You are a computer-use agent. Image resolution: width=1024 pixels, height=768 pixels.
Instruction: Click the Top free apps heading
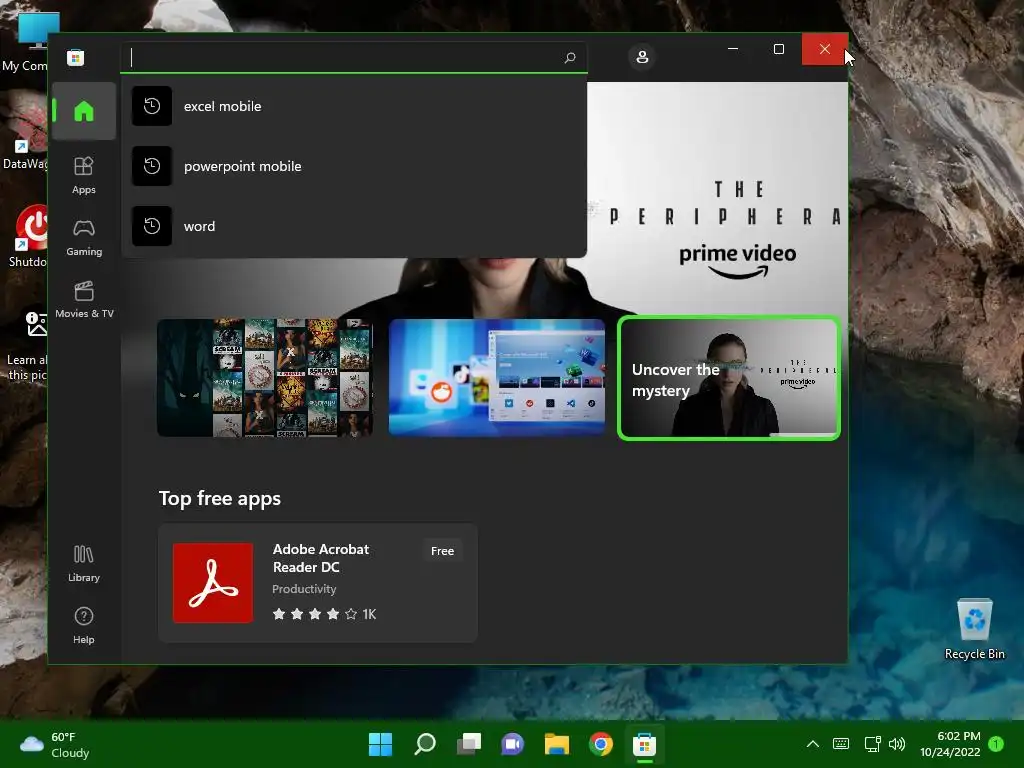point(220,498)
